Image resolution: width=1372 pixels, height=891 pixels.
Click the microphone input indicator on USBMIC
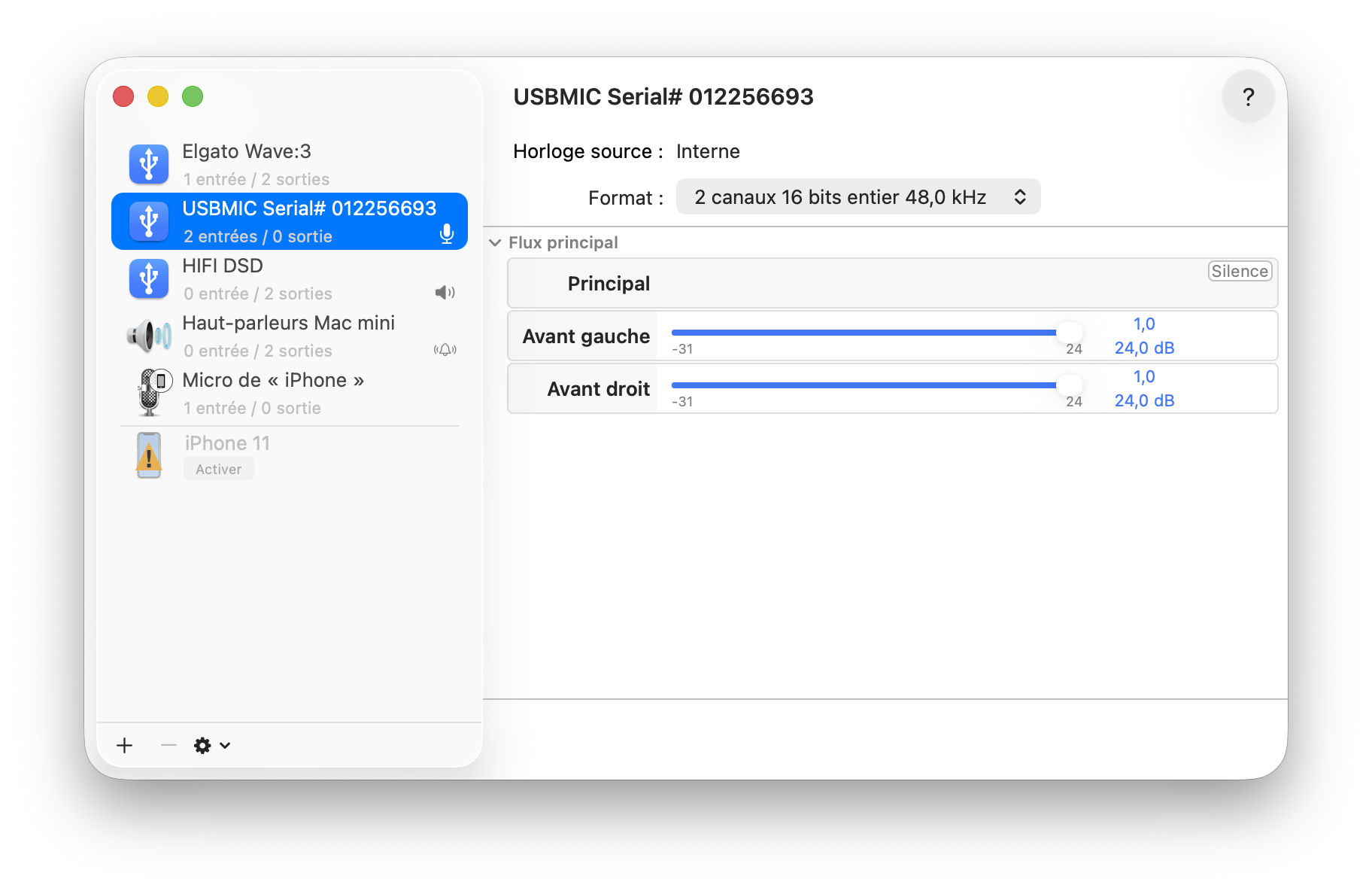tap(446, 234)
